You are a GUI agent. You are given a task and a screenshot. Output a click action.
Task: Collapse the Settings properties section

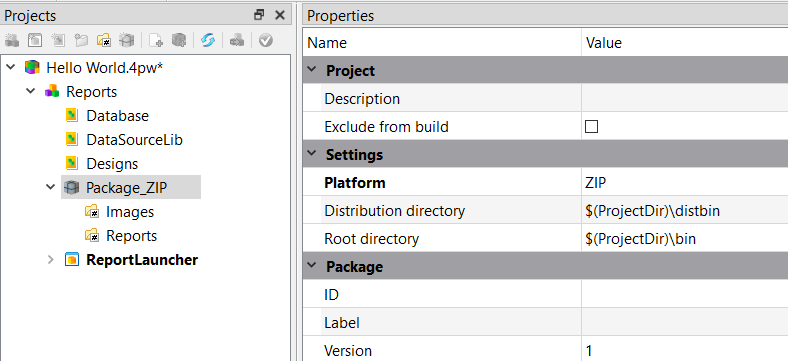click(x=312, y=154)
